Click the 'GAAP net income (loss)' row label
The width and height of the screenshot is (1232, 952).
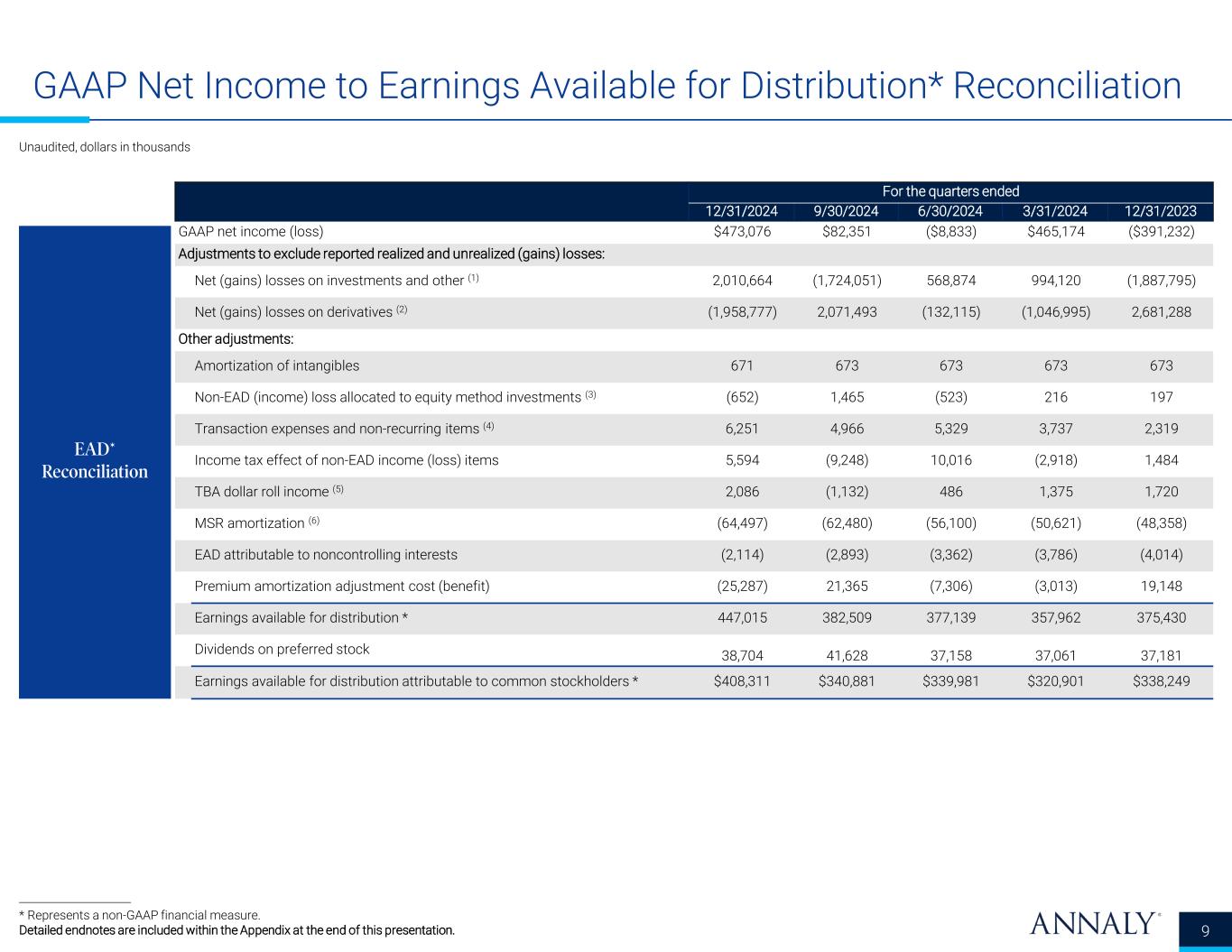[x=251, y=232]
